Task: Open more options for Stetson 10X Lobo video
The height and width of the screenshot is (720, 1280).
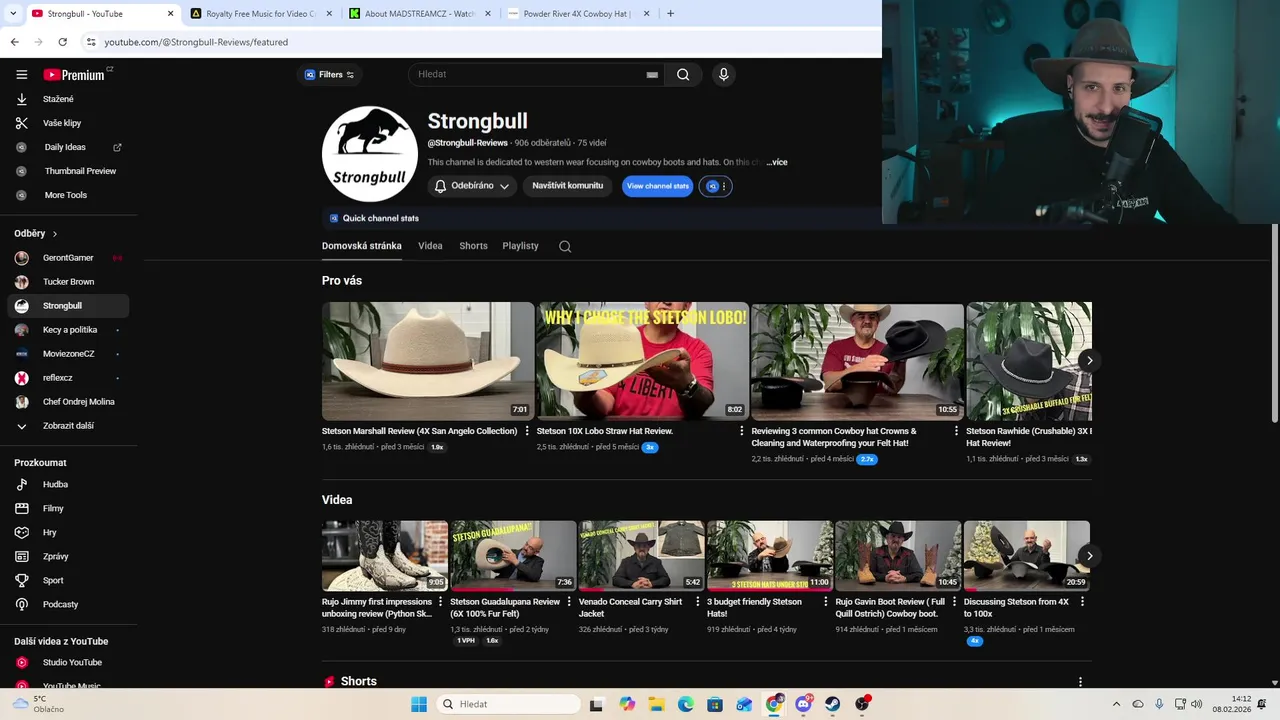Action: point(741,431)
